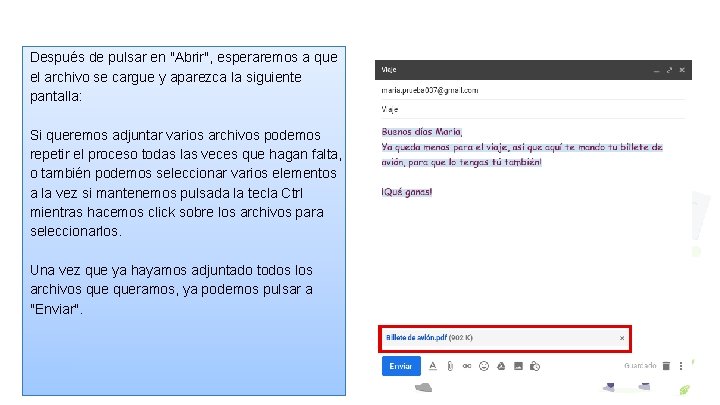Click the recipient email address field
The image size is (720, 405).
click(x=533, y=90)
